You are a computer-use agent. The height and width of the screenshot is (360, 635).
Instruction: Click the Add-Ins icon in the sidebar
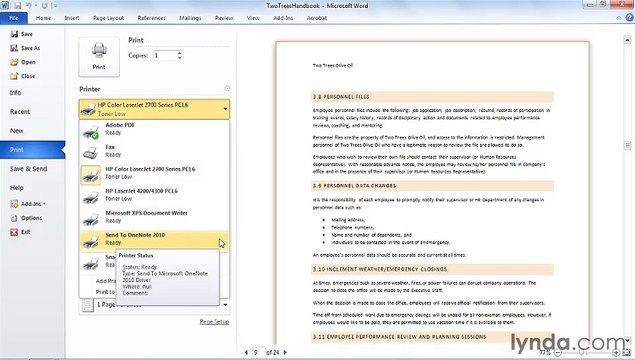(x=14, y=204)
